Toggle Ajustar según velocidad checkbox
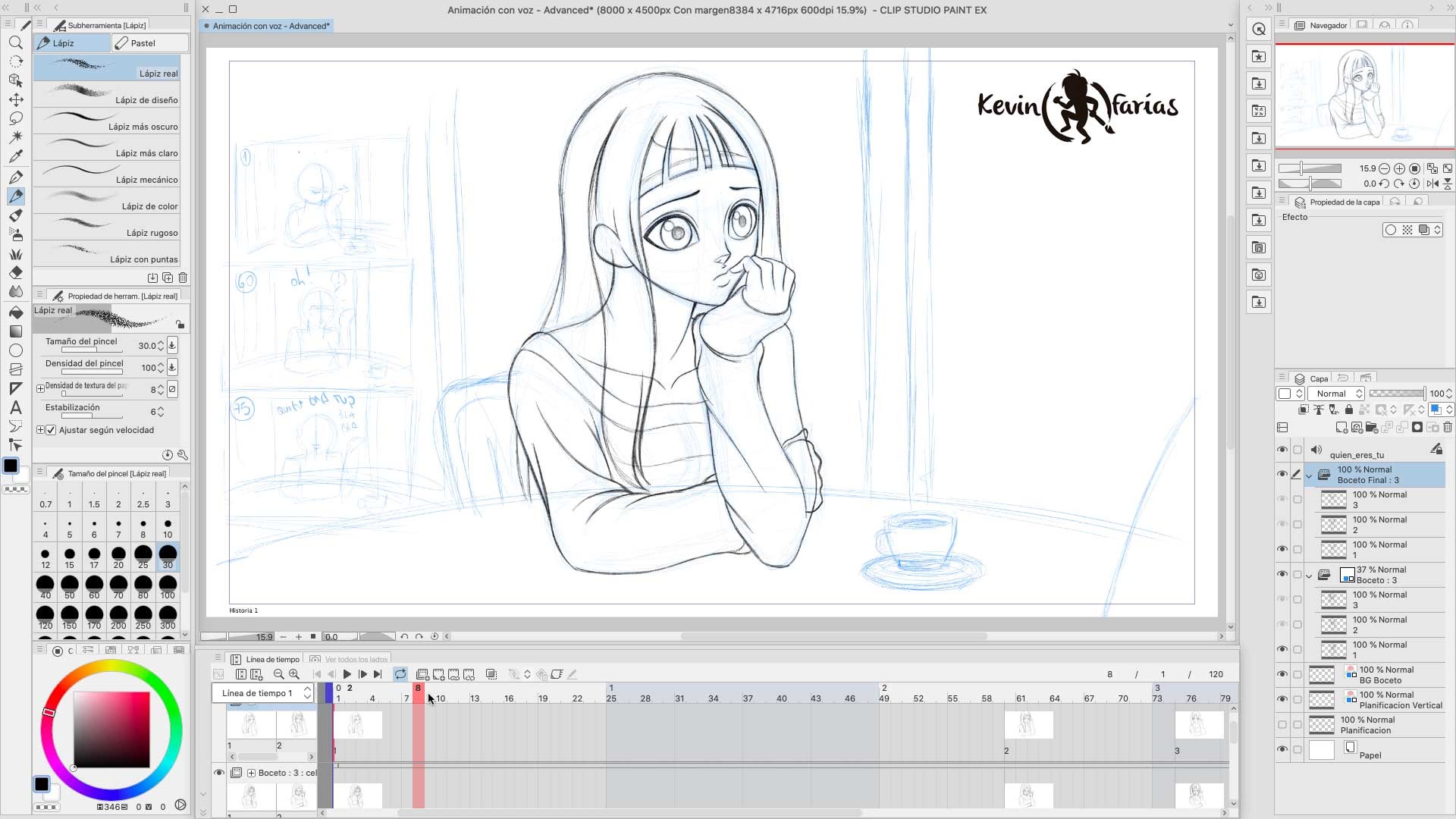 [52, 430]
